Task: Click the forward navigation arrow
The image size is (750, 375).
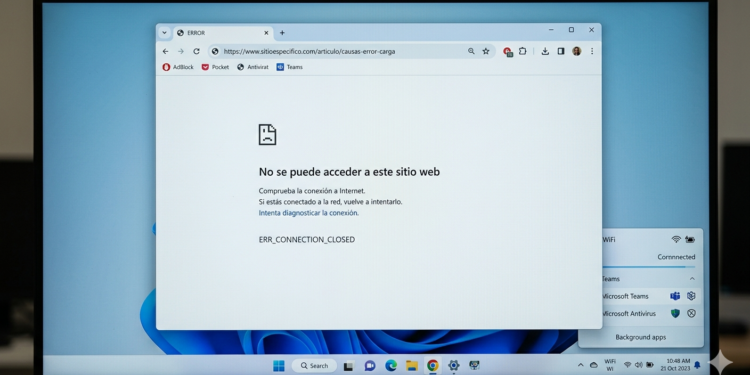Action: coord(181,51)
